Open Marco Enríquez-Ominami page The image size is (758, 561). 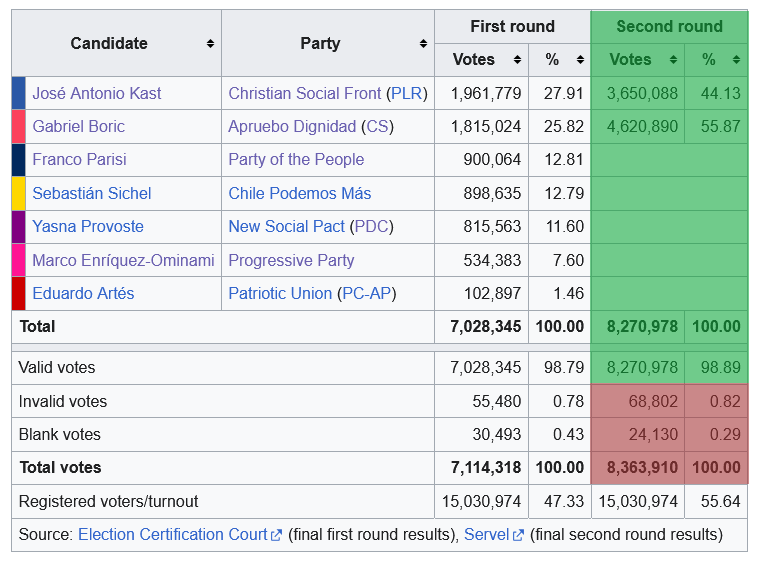click(123, 260)
